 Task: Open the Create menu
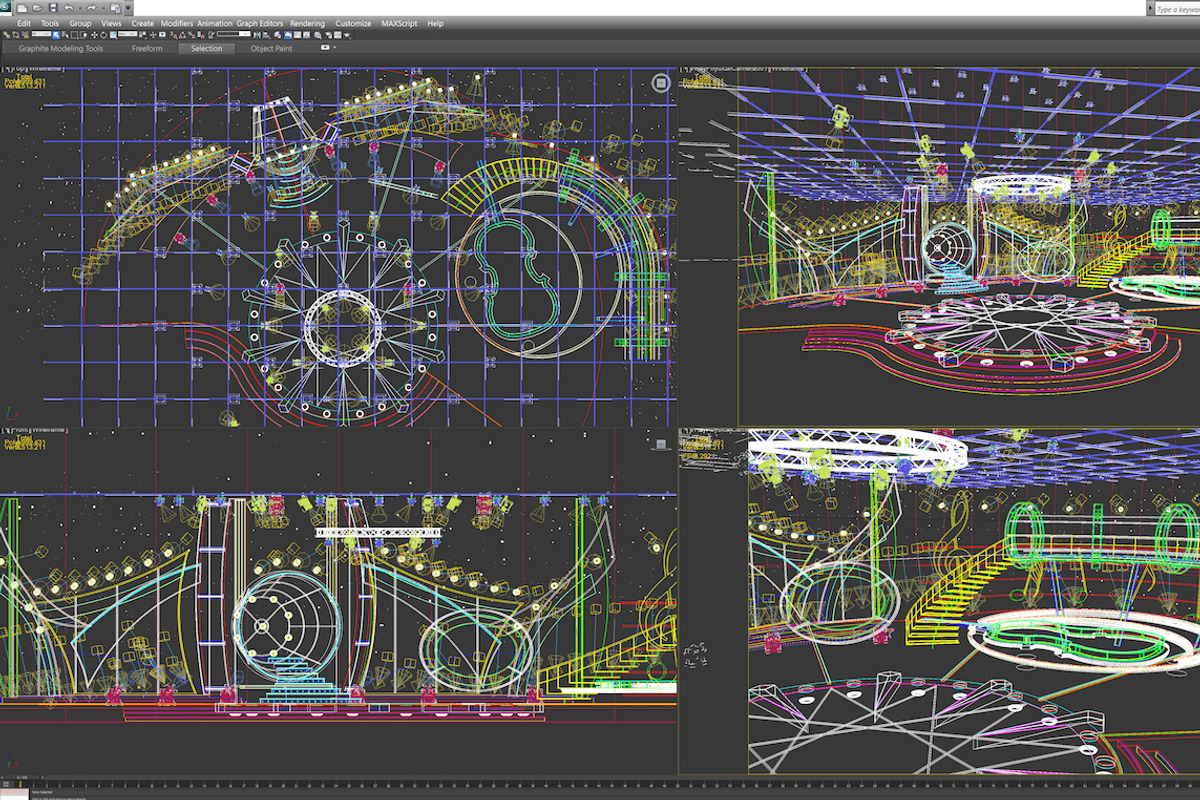click(143, 23)
